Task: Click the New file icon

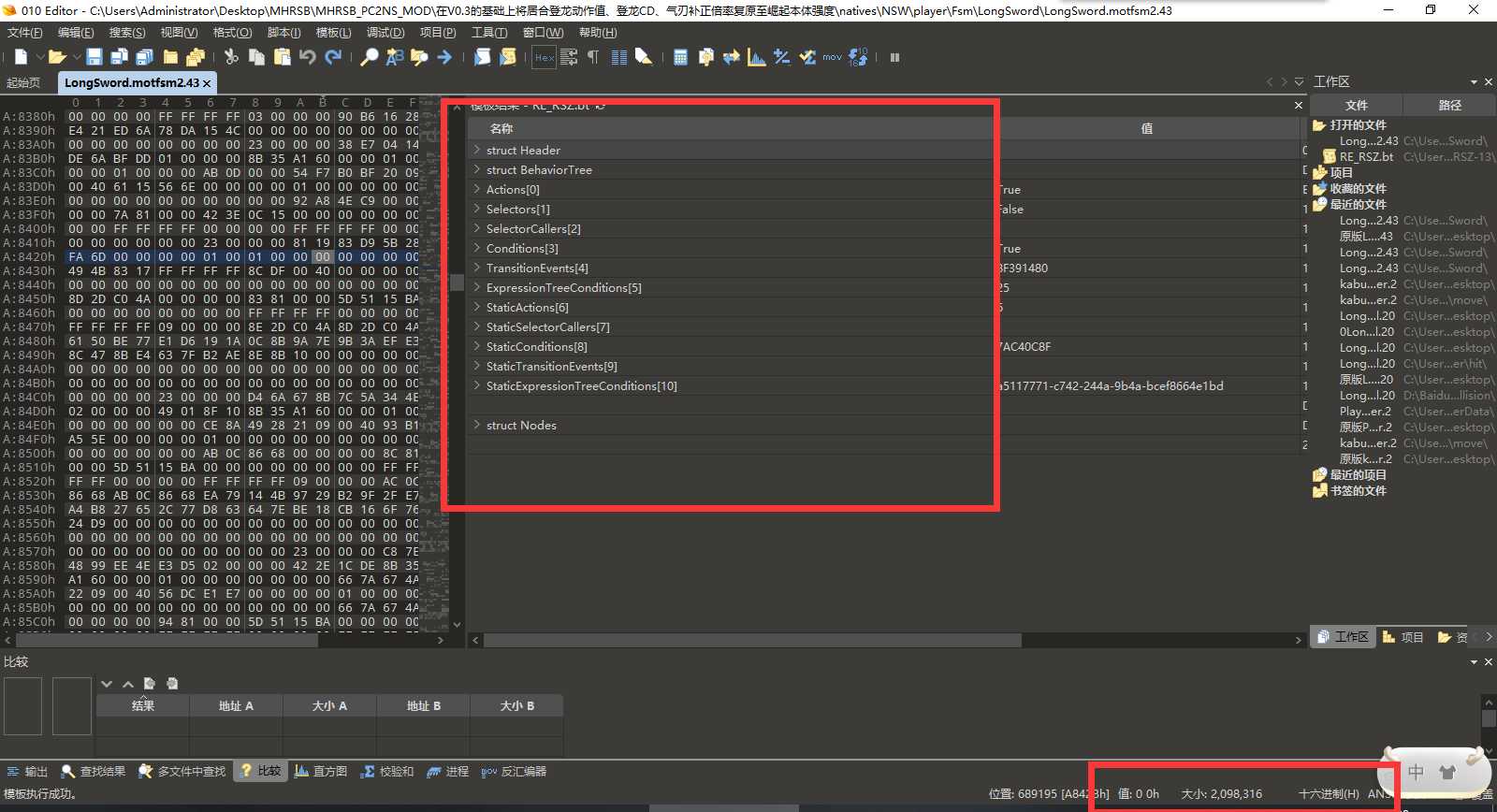Action: (x=21, y=57)
